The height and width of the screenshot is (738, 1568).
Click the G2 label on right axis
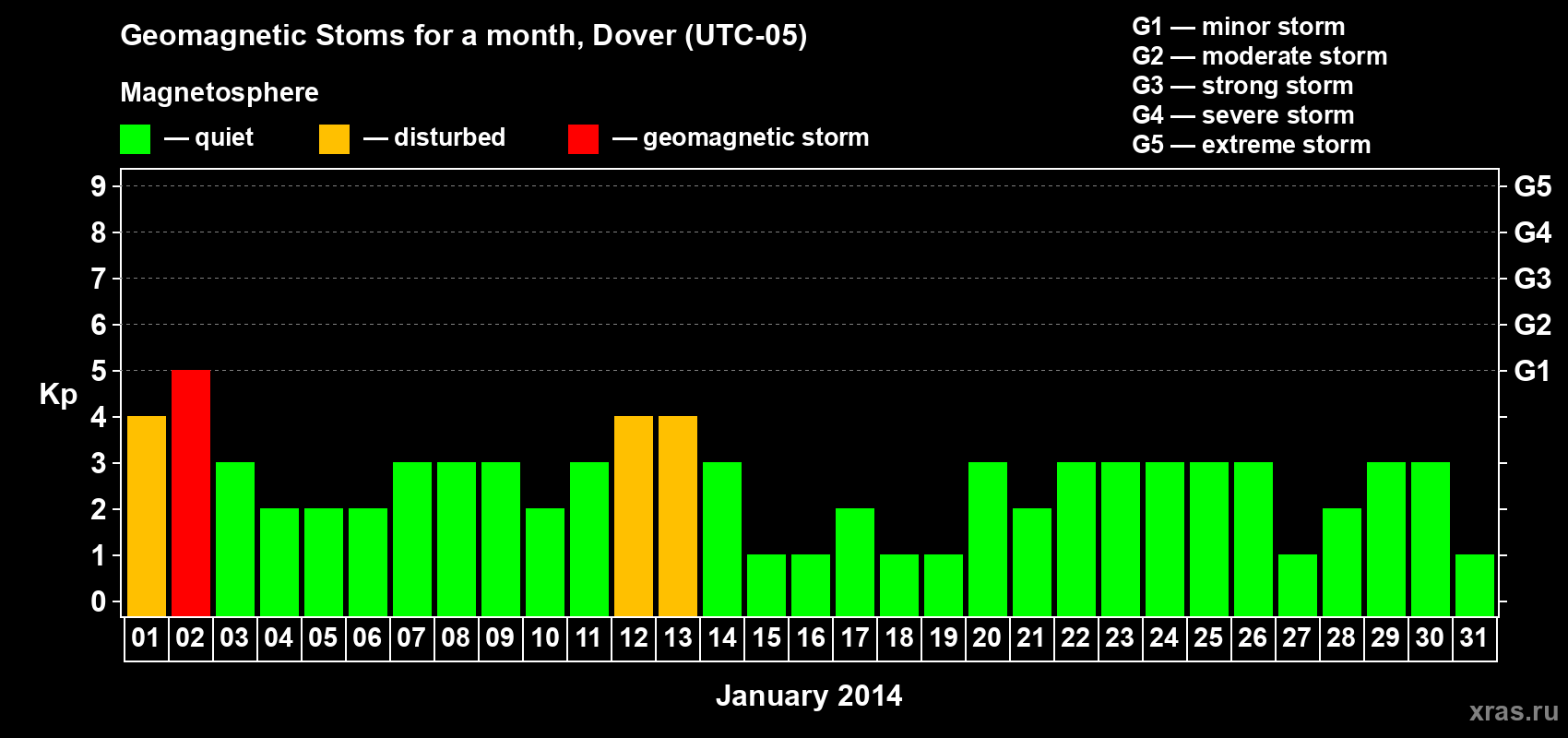pyautogui.click(x=1532, y=325)
